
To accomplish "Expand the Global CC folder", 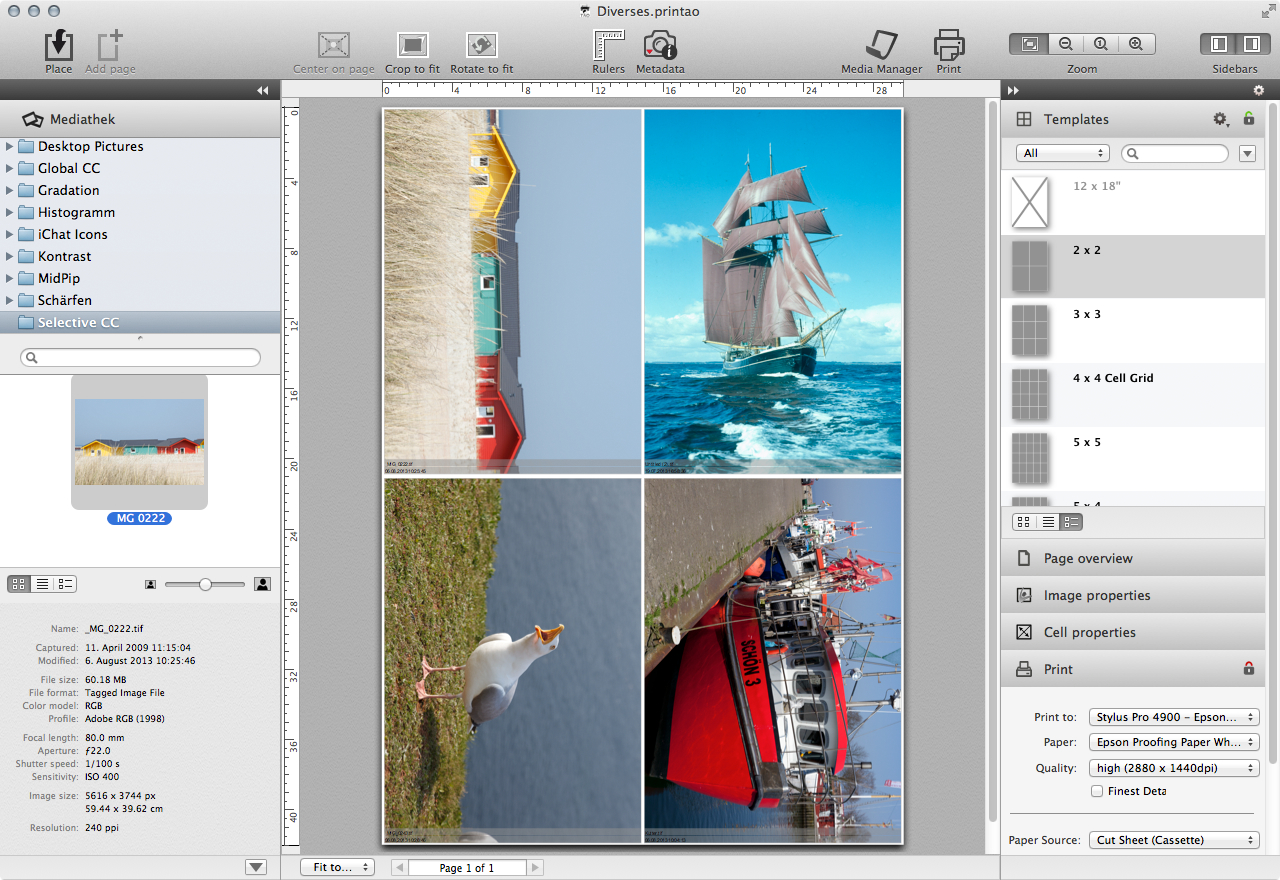I will point(10,168).
